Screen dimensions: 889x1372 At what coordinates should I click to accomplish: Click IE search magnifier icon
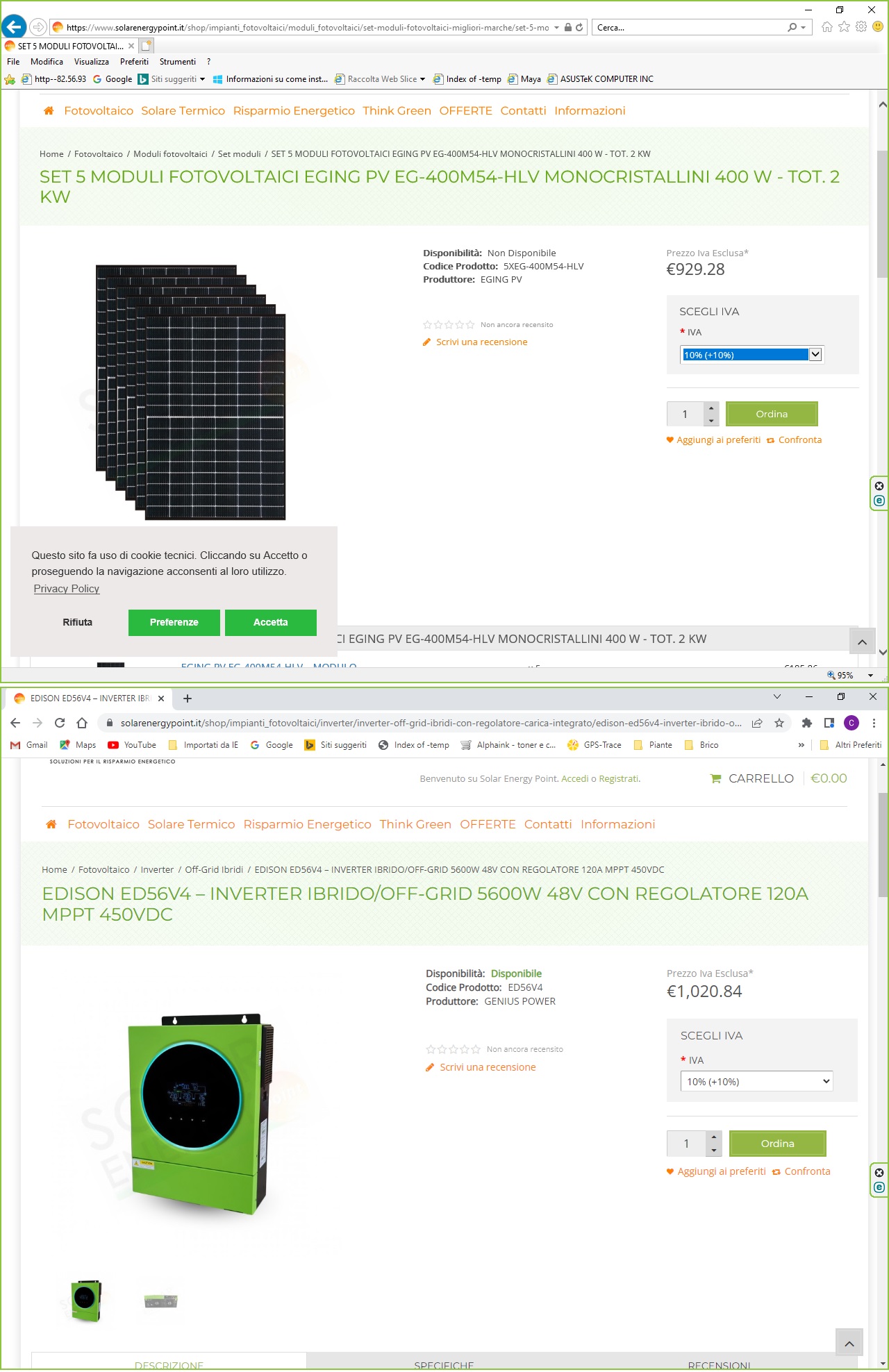[x=792, y=28]
